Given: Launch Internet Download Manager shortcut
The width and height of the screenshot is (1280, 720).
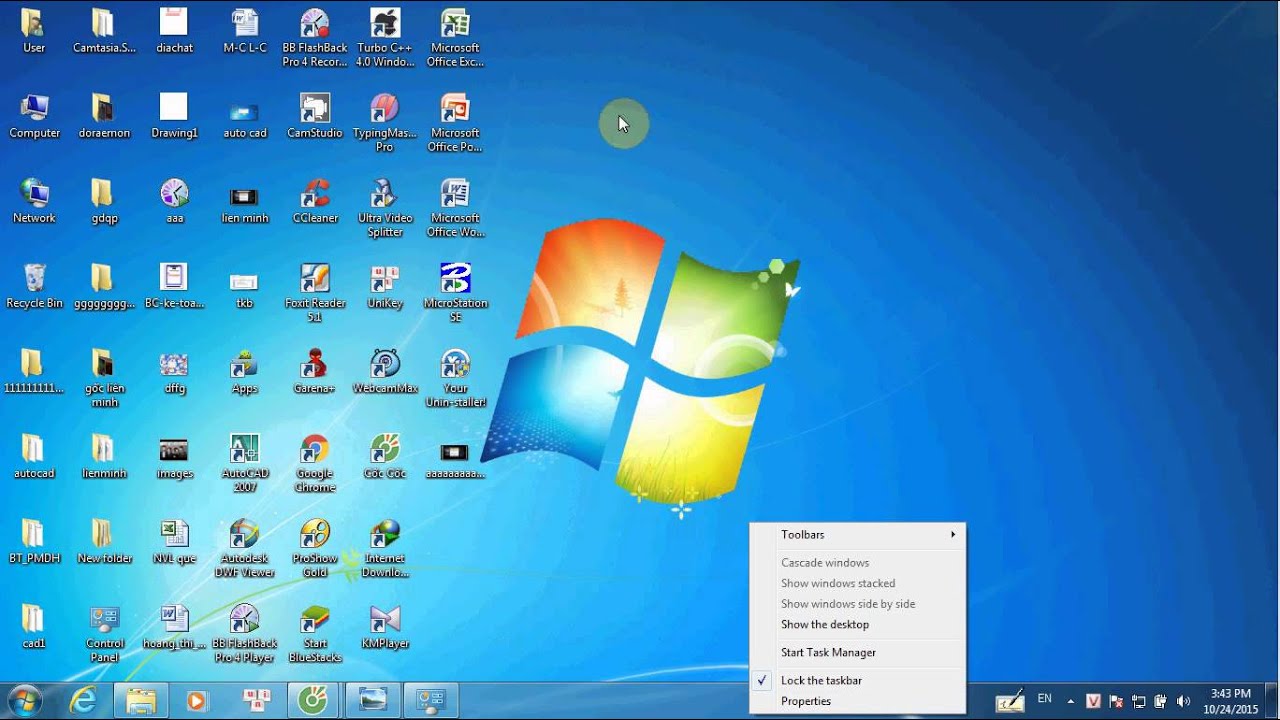Looking at the screenshot, I should pyautogui.click(x=385, y=549).
